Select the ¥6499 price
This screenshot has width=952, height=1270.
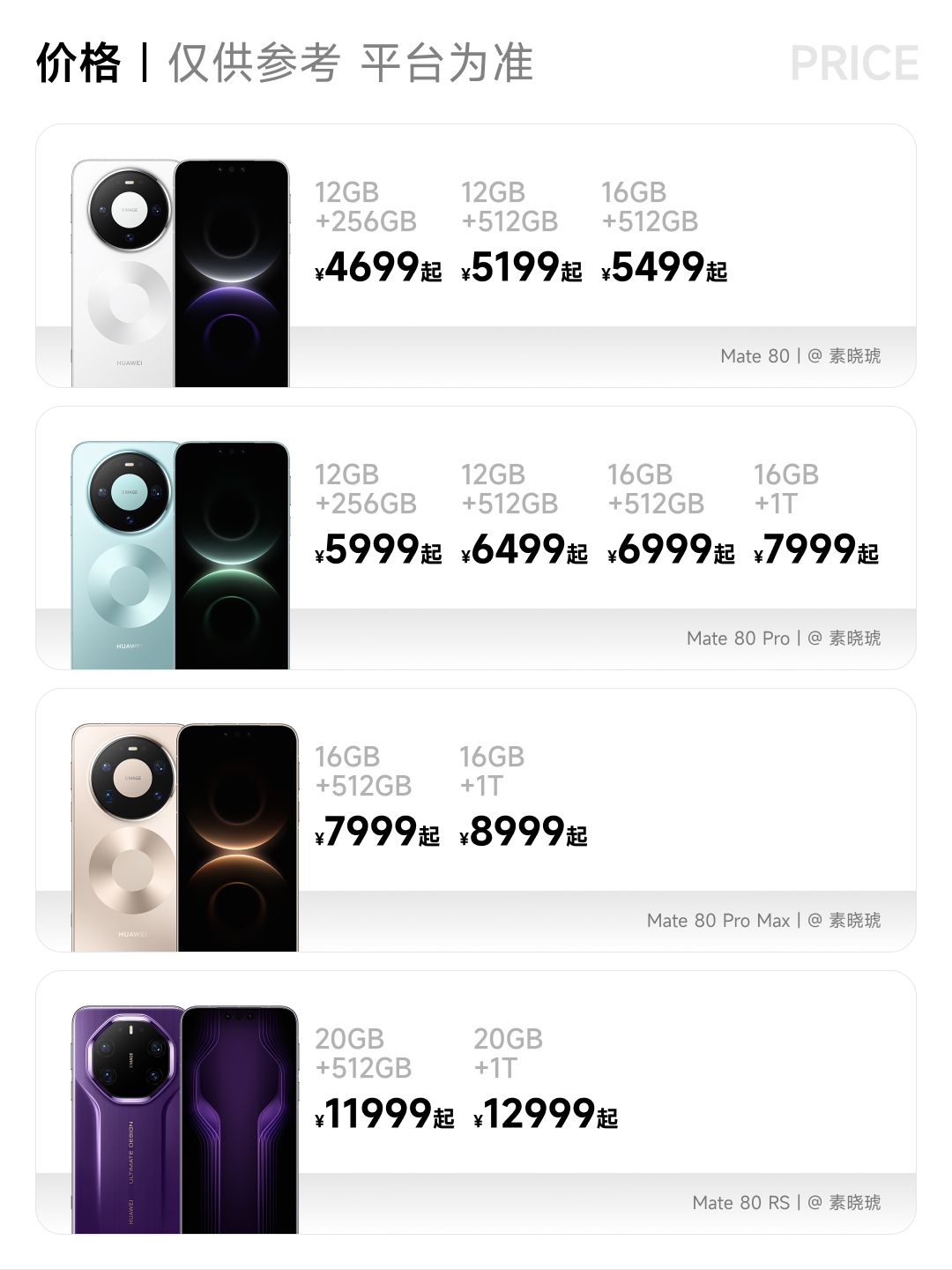click(524, 549)
